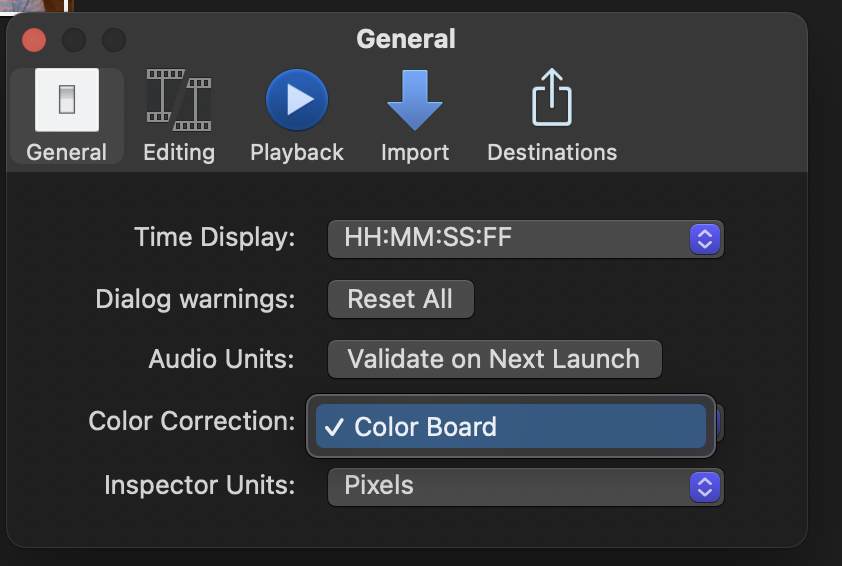Click the blue Playback play icon
Screen dimensions: 842x566
[x=297, y=100]
